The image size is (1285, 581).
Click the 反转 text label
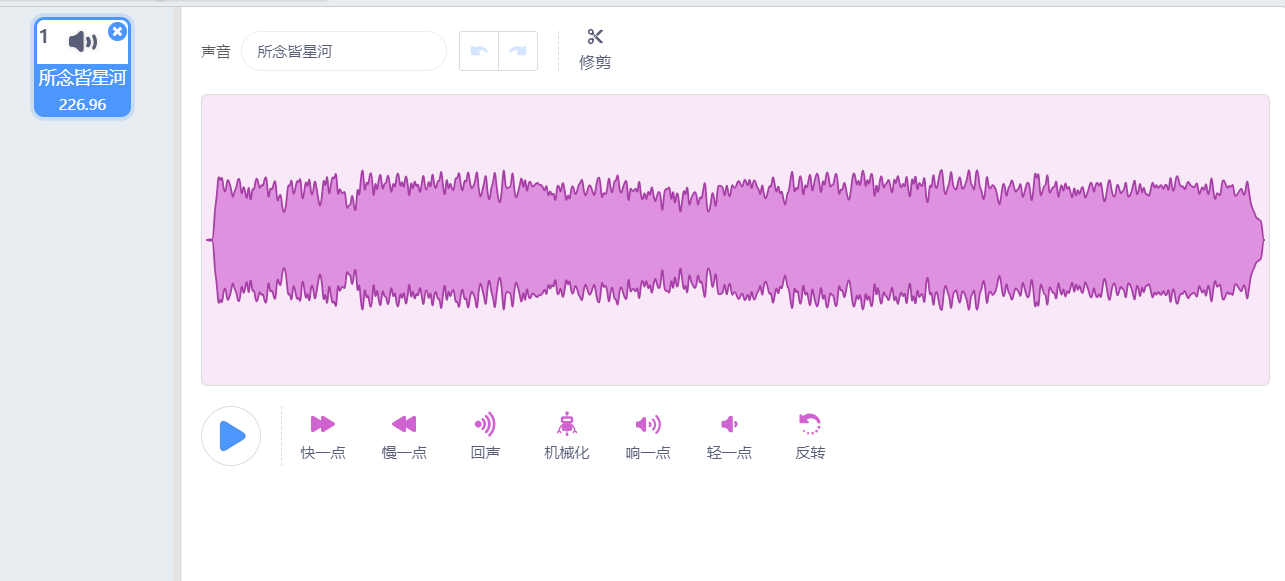click(x=810, y=453)
